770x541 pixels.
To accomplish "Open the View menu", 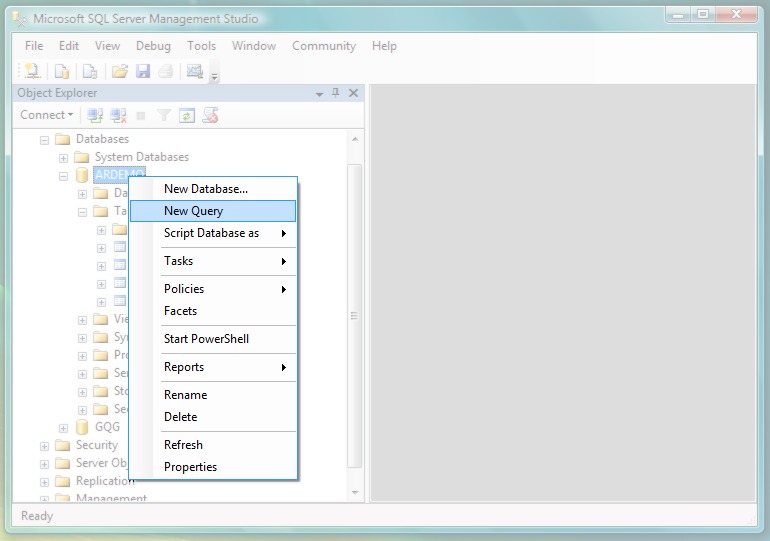I will click(107, 46).
